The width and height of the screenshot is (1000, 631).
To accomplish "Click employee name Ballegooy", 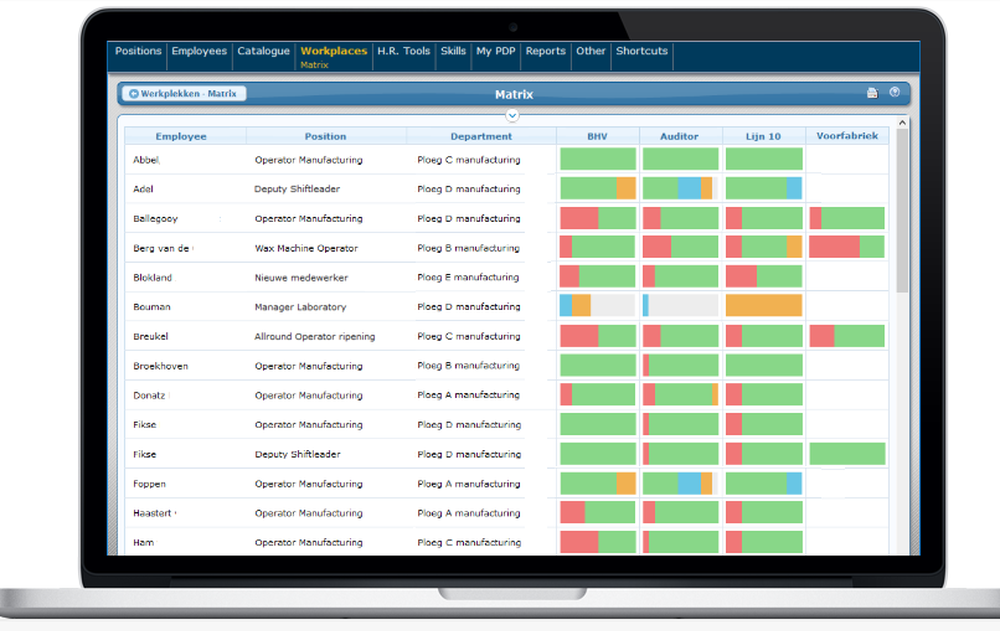I will (156, 219).
